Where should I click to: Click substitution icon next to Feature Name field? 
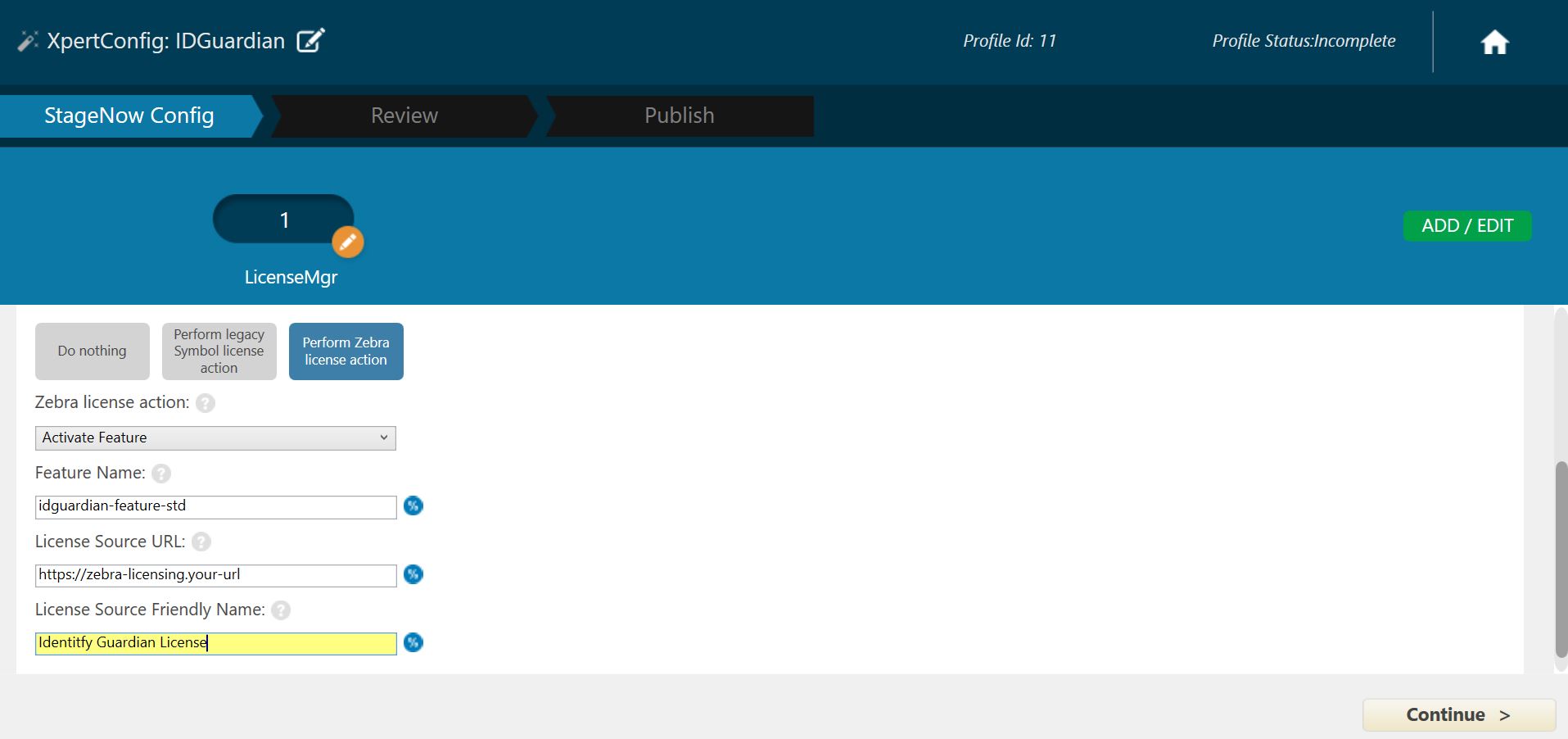tap(413, 506)
